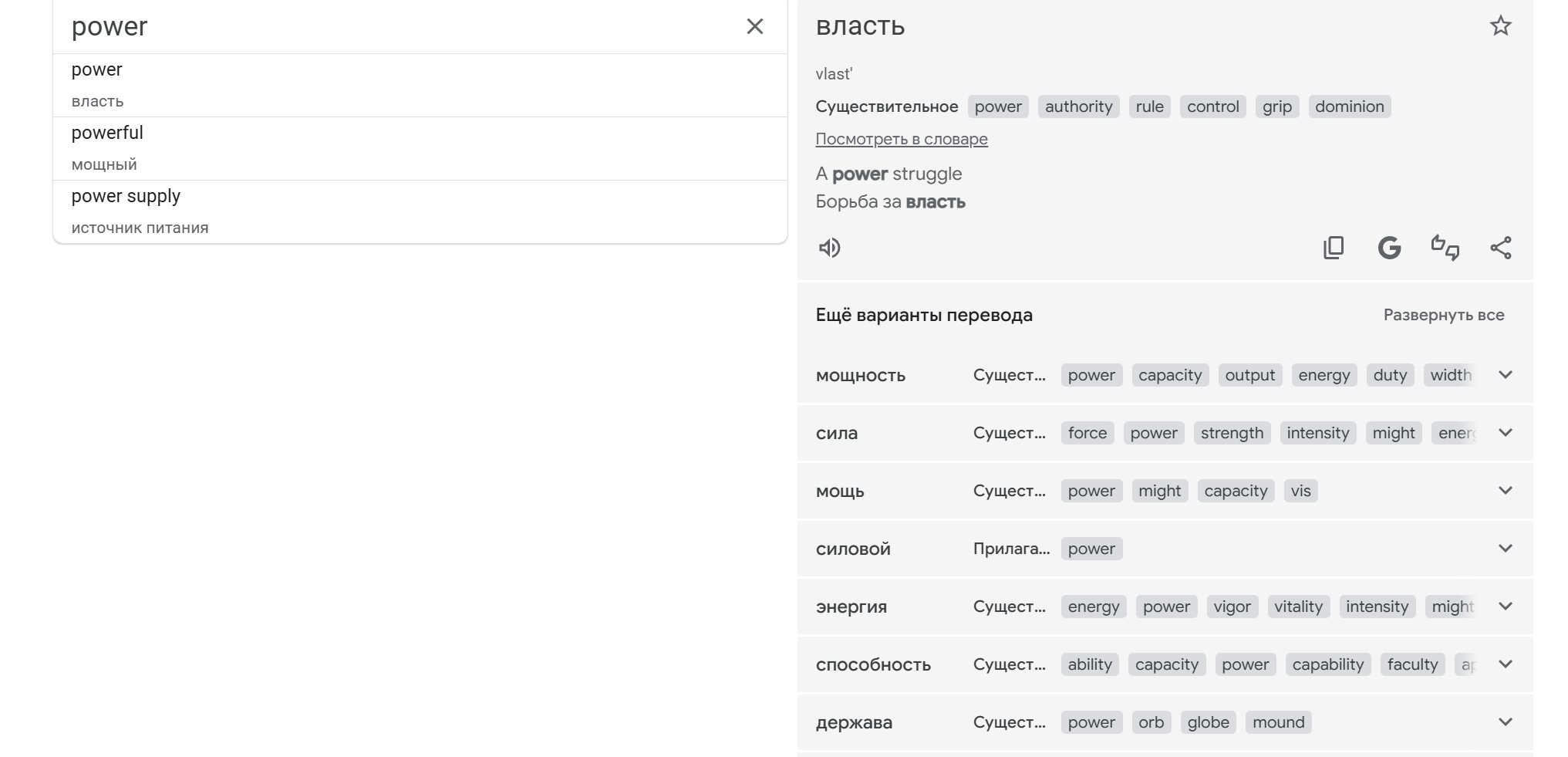Save translation with the star icon
The image size is (1568, 757).
click(1500, 26)
